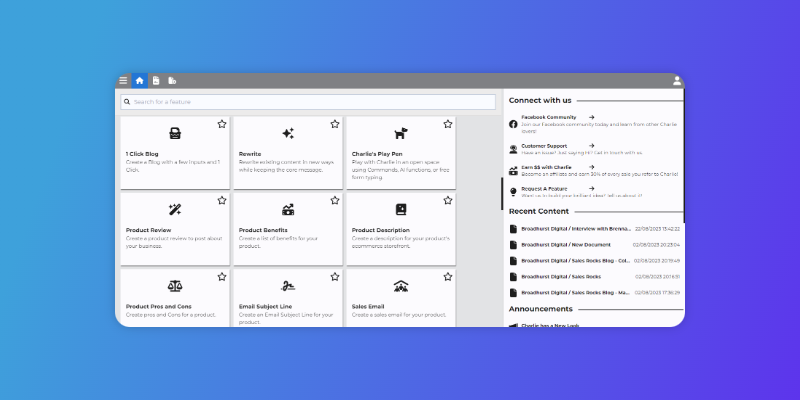Click the Request A Feature lightbulb icon

point(513,192)
